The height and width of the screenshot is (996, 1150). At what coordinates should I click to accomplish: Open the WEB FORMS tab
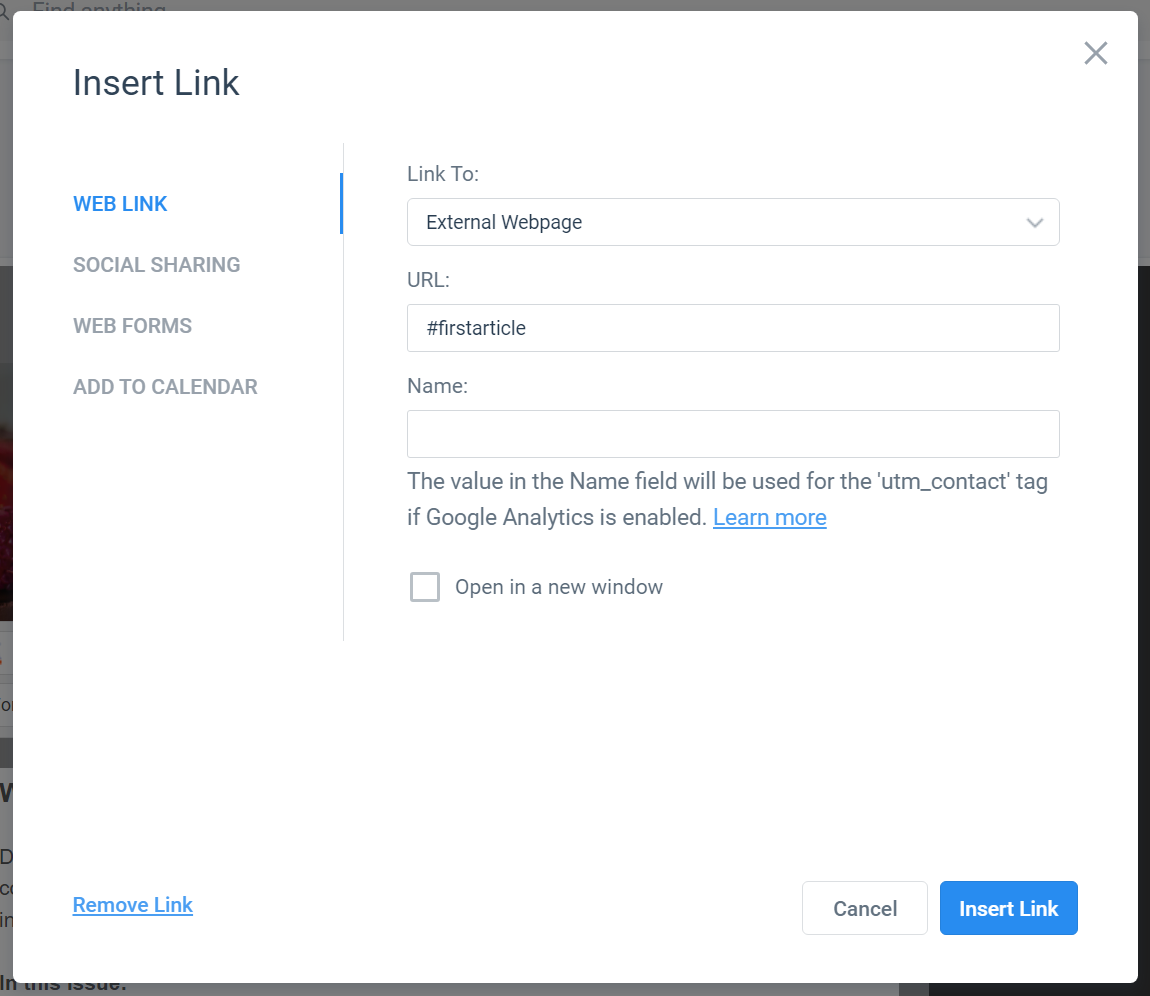pos(132,326)
